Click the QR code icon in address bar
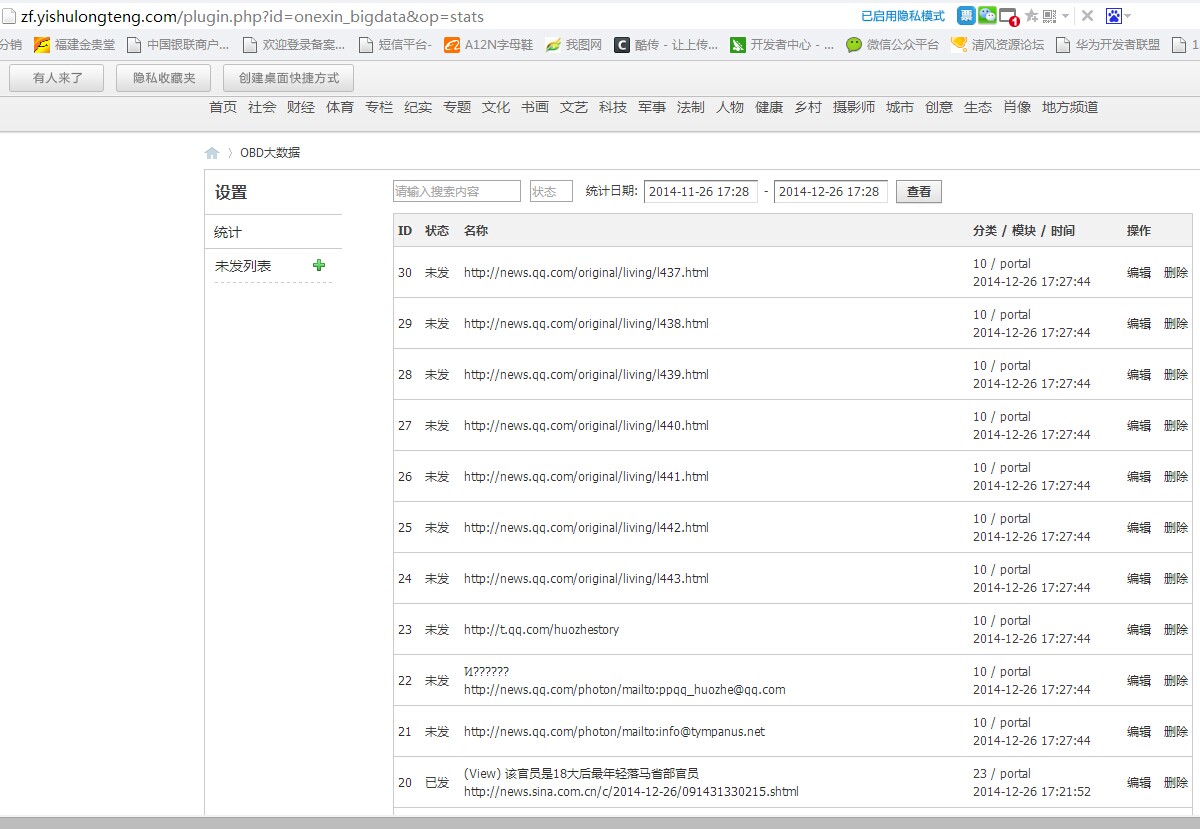This screenshot has height=829, width=1200. click(x=1049, y=16)
